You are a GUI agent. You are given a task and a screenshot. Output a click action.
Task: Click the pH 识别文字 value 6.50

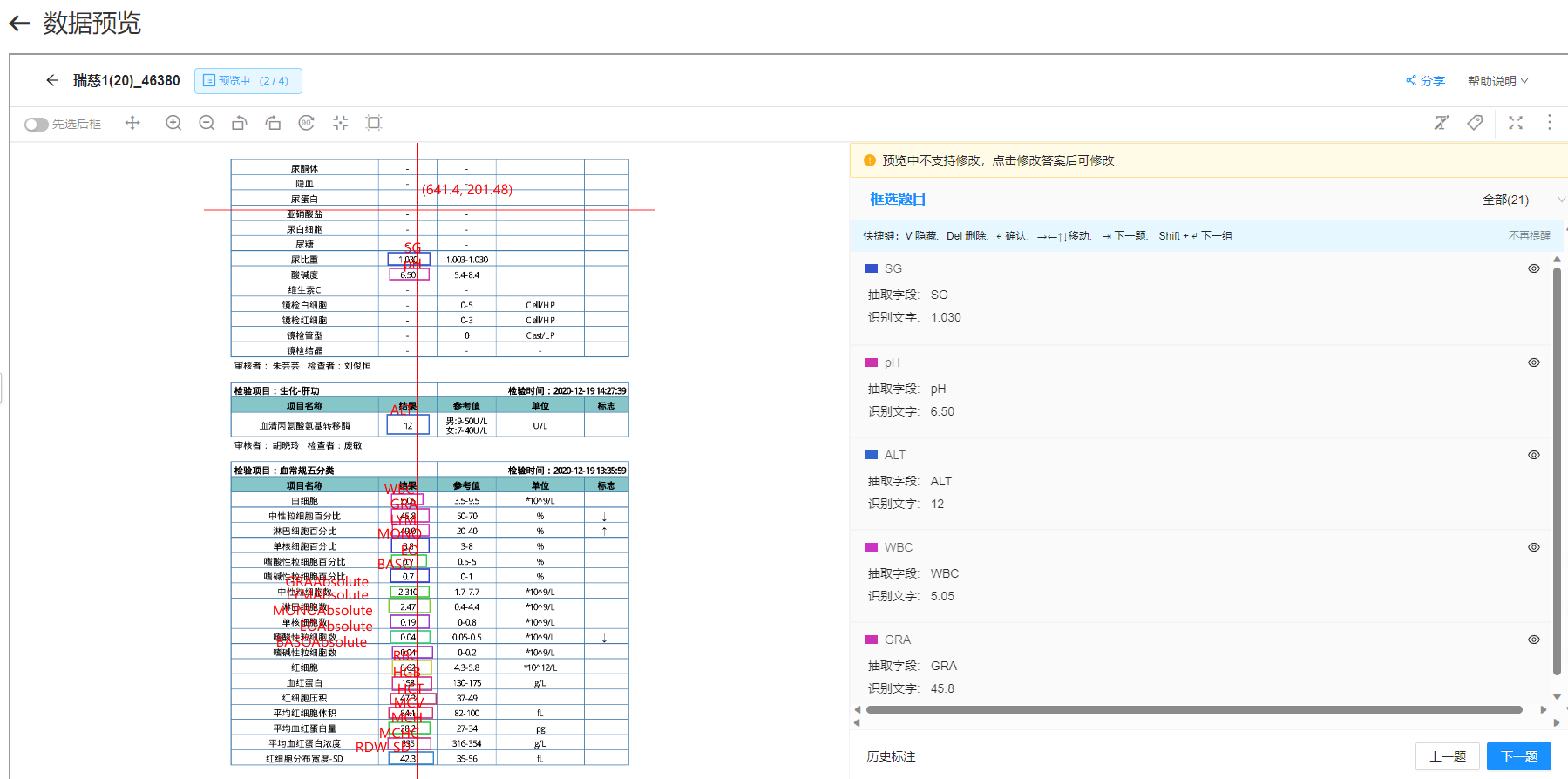[942, 411]
